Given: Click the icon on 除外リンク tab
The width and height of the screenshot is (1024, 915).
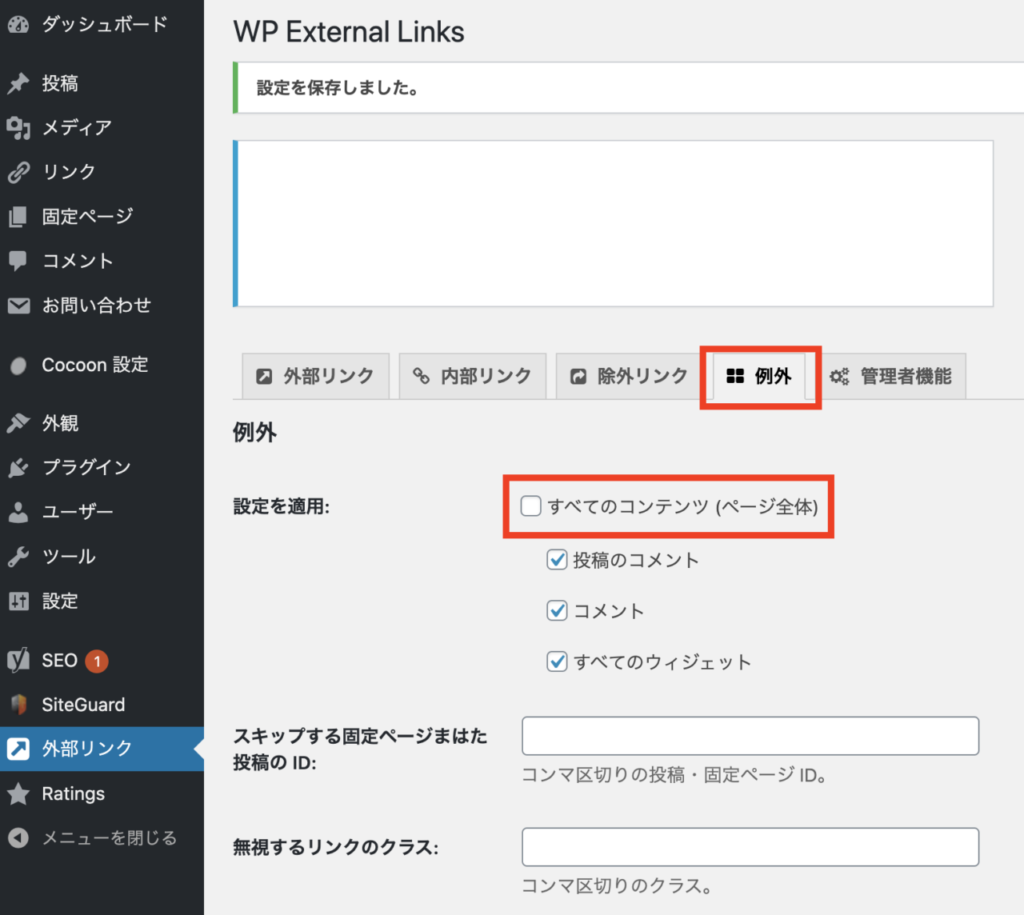Looking at the screenshot, I should [x=578, y=376].
